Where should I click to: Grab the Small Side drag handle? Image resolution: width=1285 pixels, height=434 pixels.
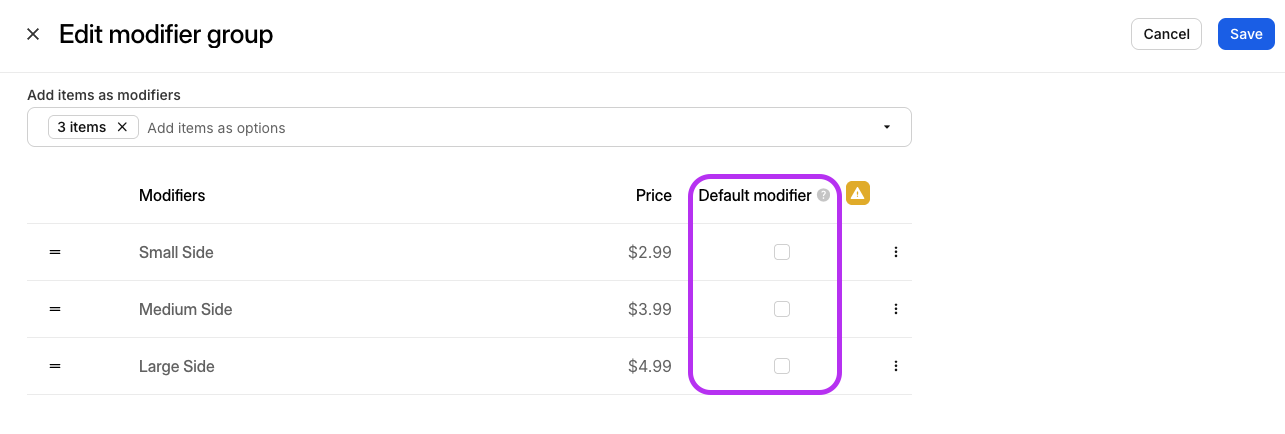point(55,252)
